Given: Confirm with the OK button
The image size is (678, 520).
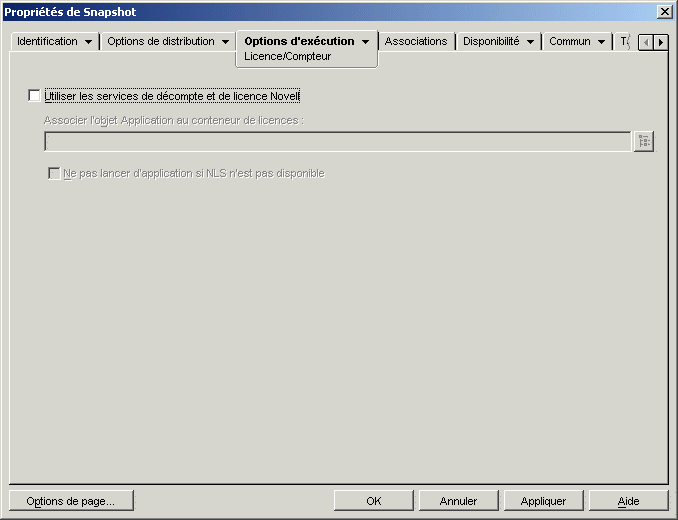Looking at the screenshot, I should pos(374,501).
